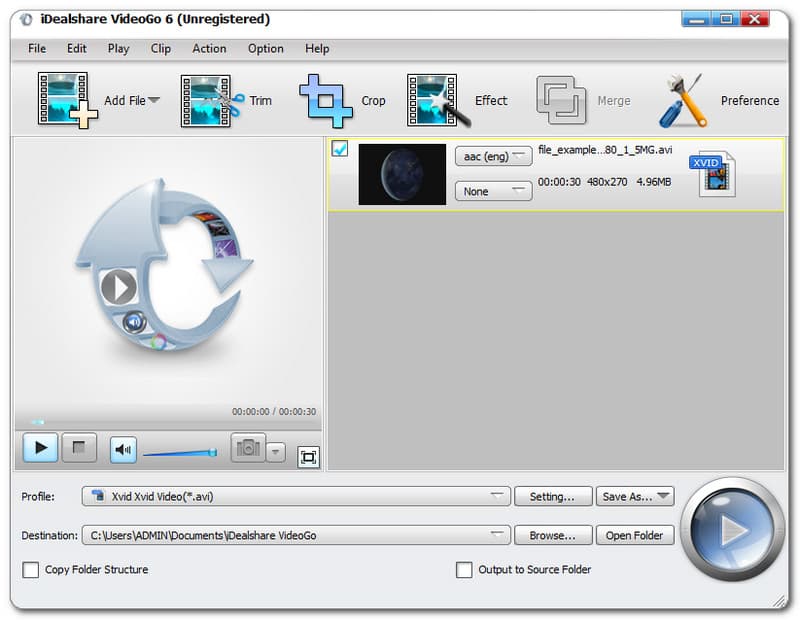
Task: Open the Effect editor
Action: tap(438, 100)
